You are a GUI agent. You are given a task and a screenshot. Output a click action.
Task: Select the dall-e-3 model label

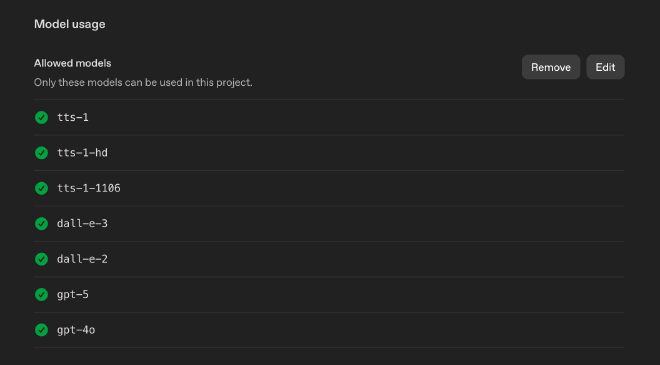coord(82,224)
